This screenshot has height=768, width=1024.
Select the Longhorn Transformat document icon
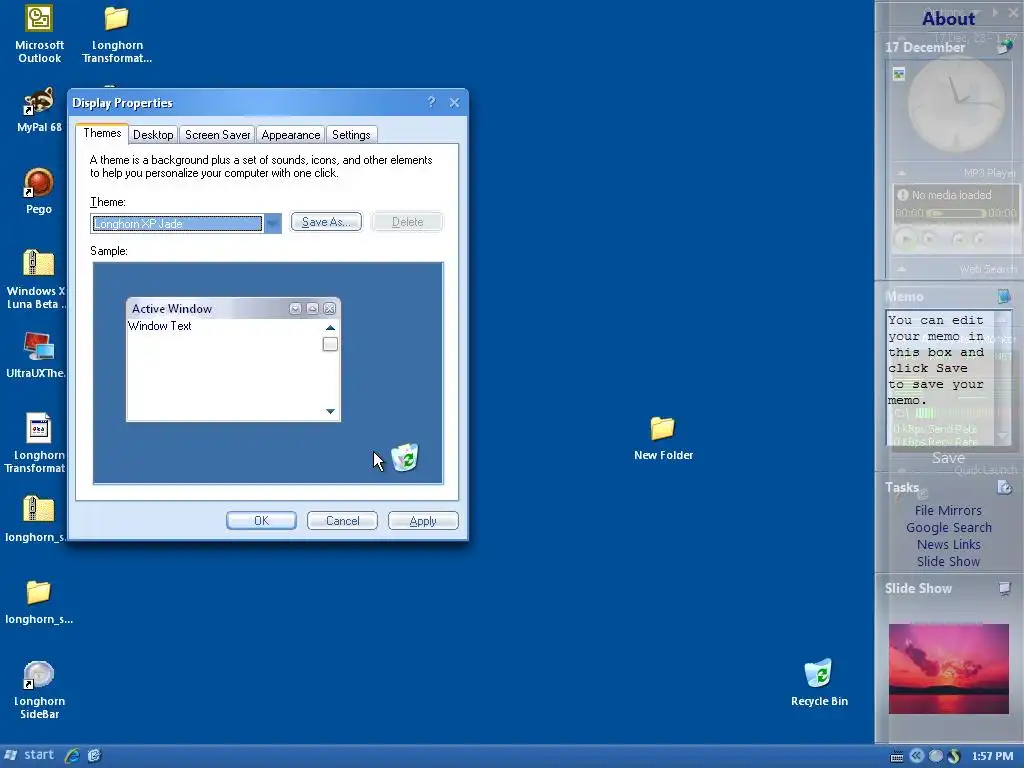(39, 428)
